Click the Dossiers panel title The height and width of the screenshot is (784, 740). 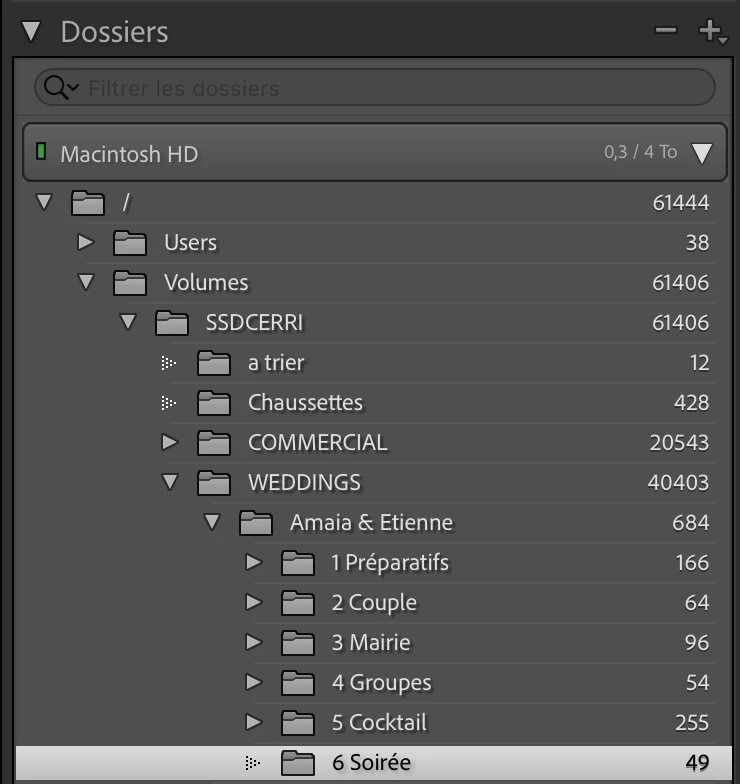tap(114, 32)
